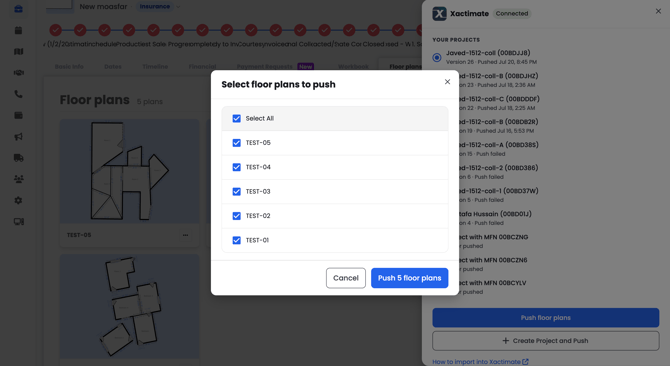
Task: Open the megaphone announcements icon
Action: tap(18, 137)
